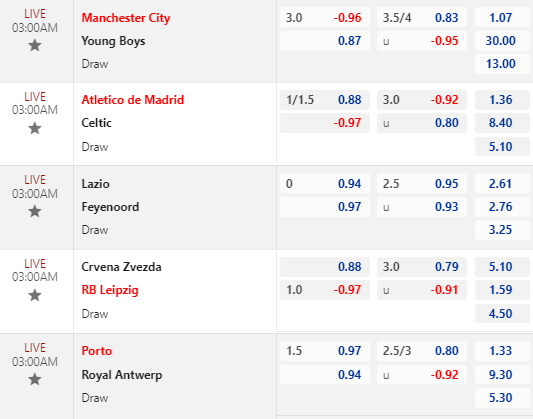Mark Crvena Zvezda vs RB Leipzig as favorite

[35, 295]
